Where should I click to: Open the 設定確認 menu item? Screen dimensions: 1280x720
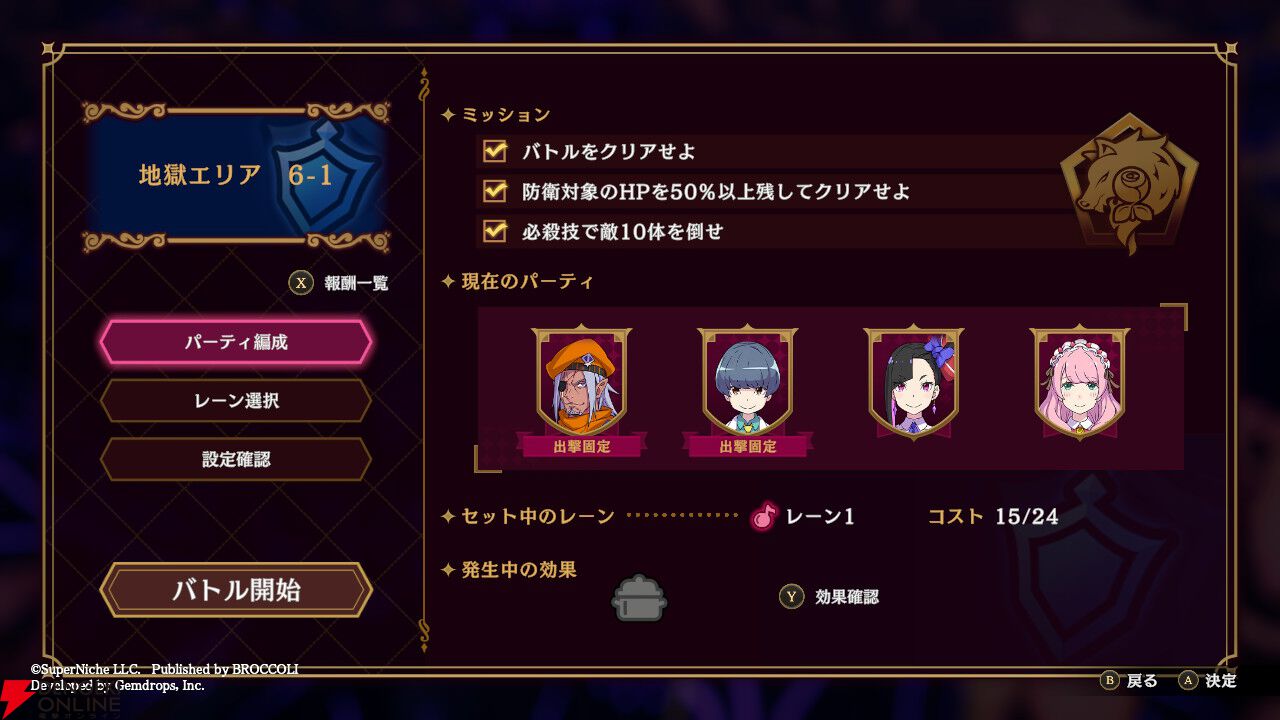tap(236, 460)
